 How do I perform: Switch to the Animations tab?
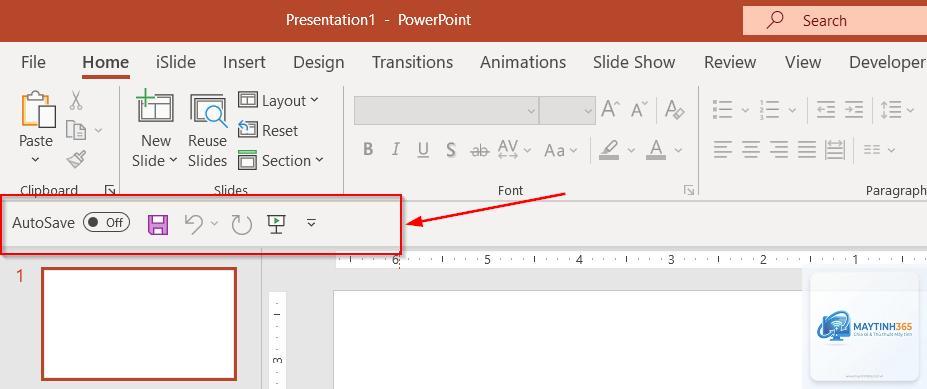(523, 62)
